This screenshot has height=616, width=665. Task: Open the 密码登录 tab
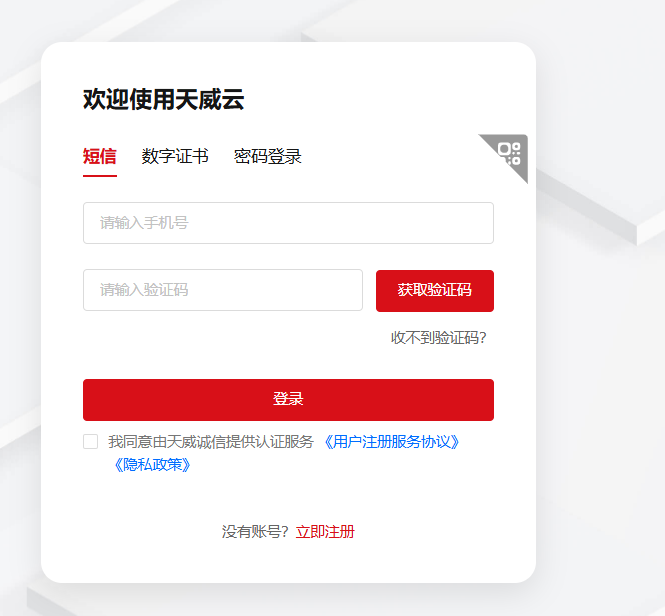point(268,156)
